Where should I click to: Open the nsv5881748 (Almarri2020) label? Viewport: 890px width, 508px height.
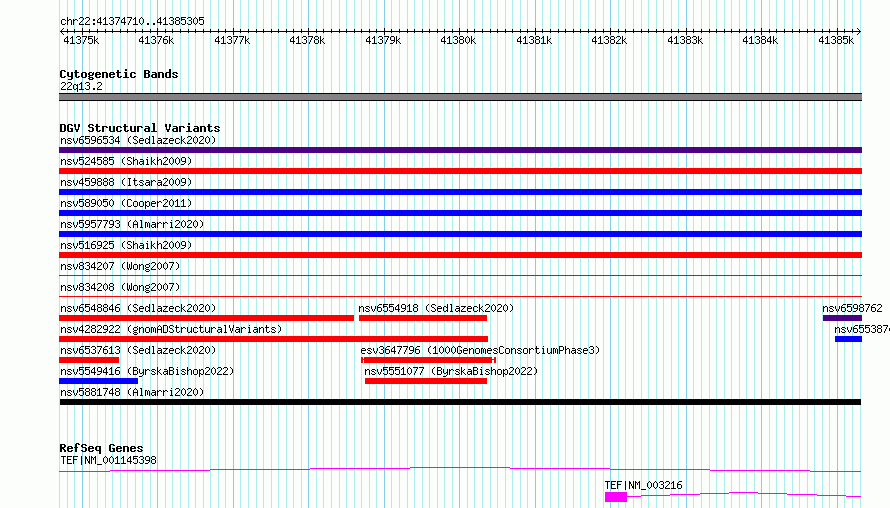point(132,392)
